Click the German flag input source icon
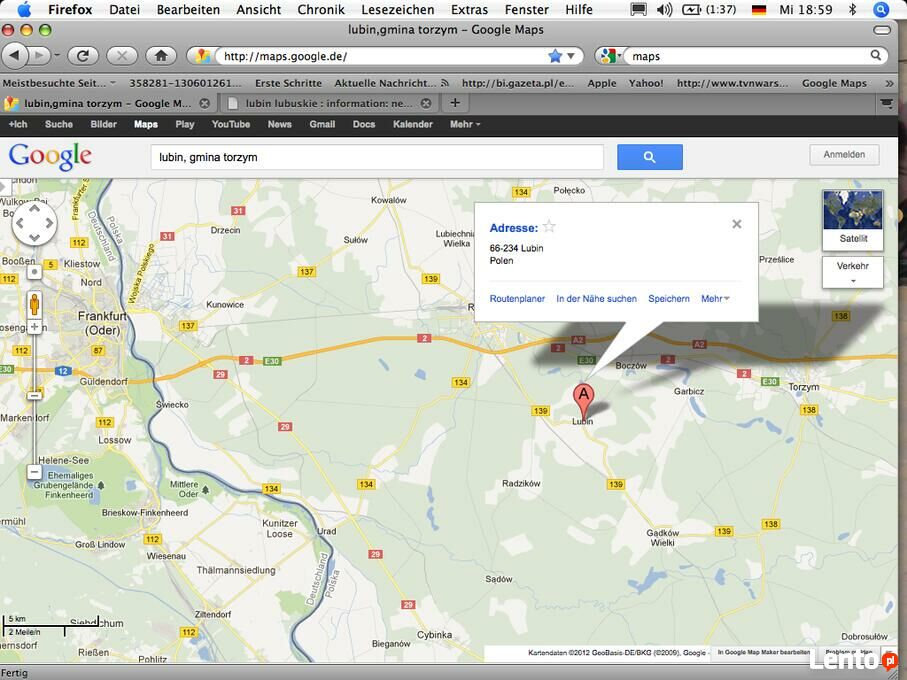The width and height of the screenshot is (907, 680). [758, 10]
